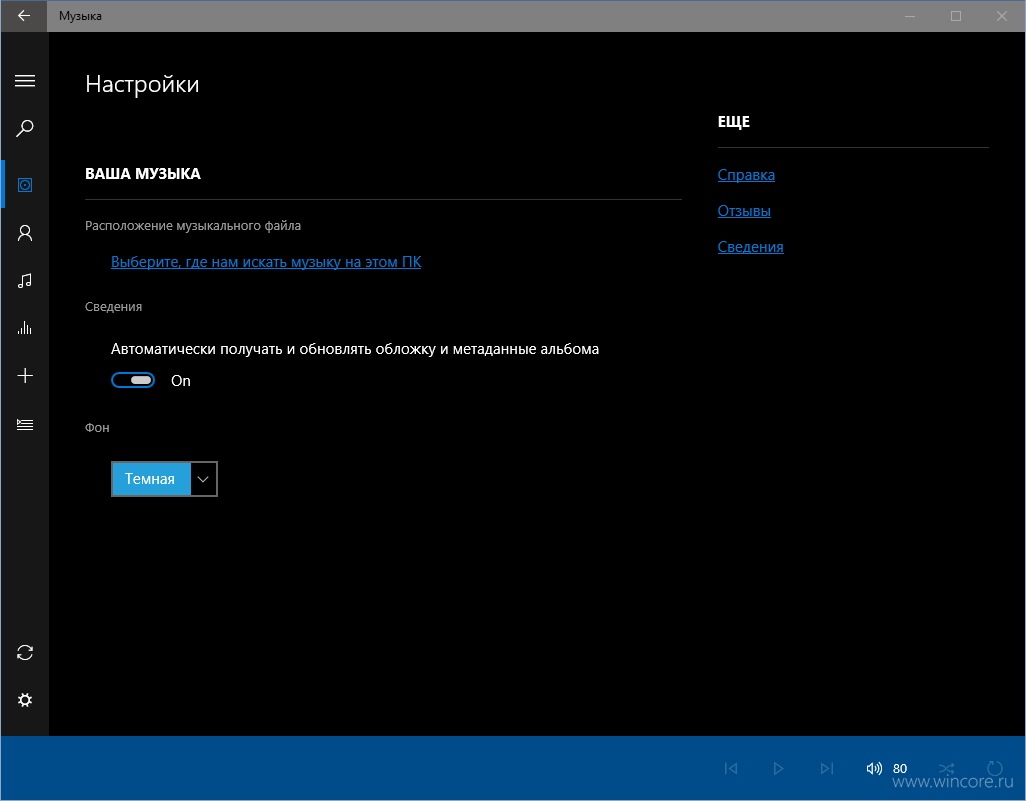
Task: Skip to previous track
Action: (731, 768)
